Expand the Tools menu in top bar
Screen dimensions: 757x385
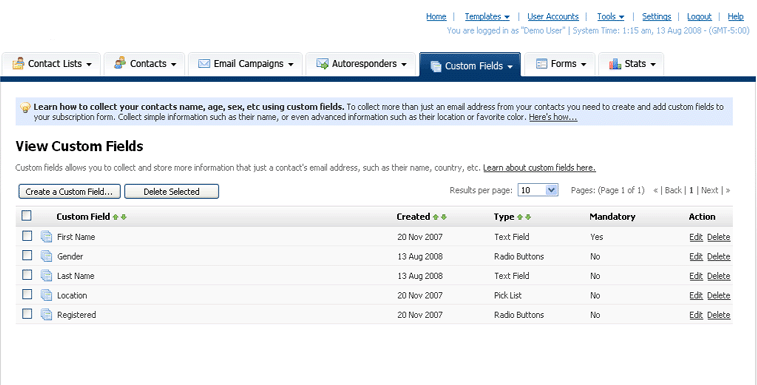610,16
